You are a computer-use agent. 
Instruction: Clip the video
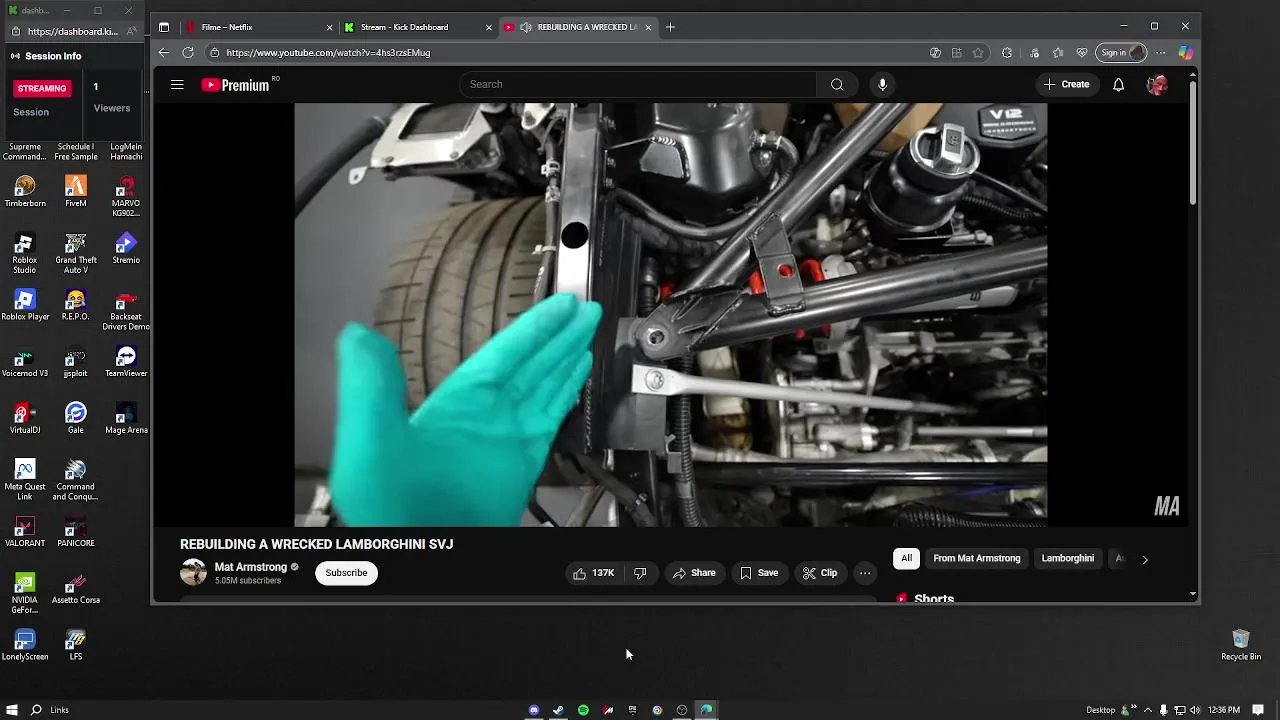(819, 573)
